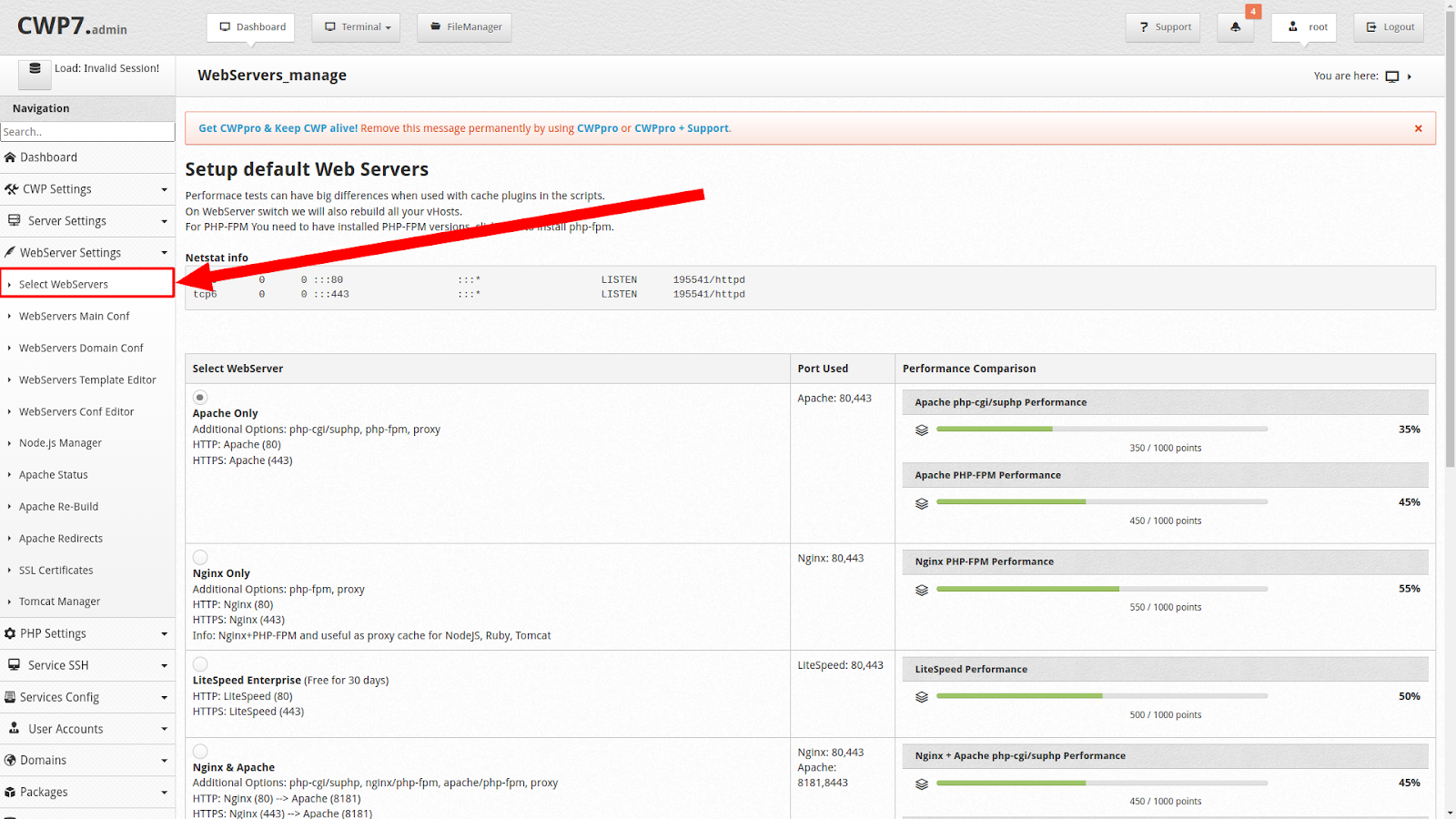
Task: Click the Services Config stack icon
Action: [x=10, y=697]
